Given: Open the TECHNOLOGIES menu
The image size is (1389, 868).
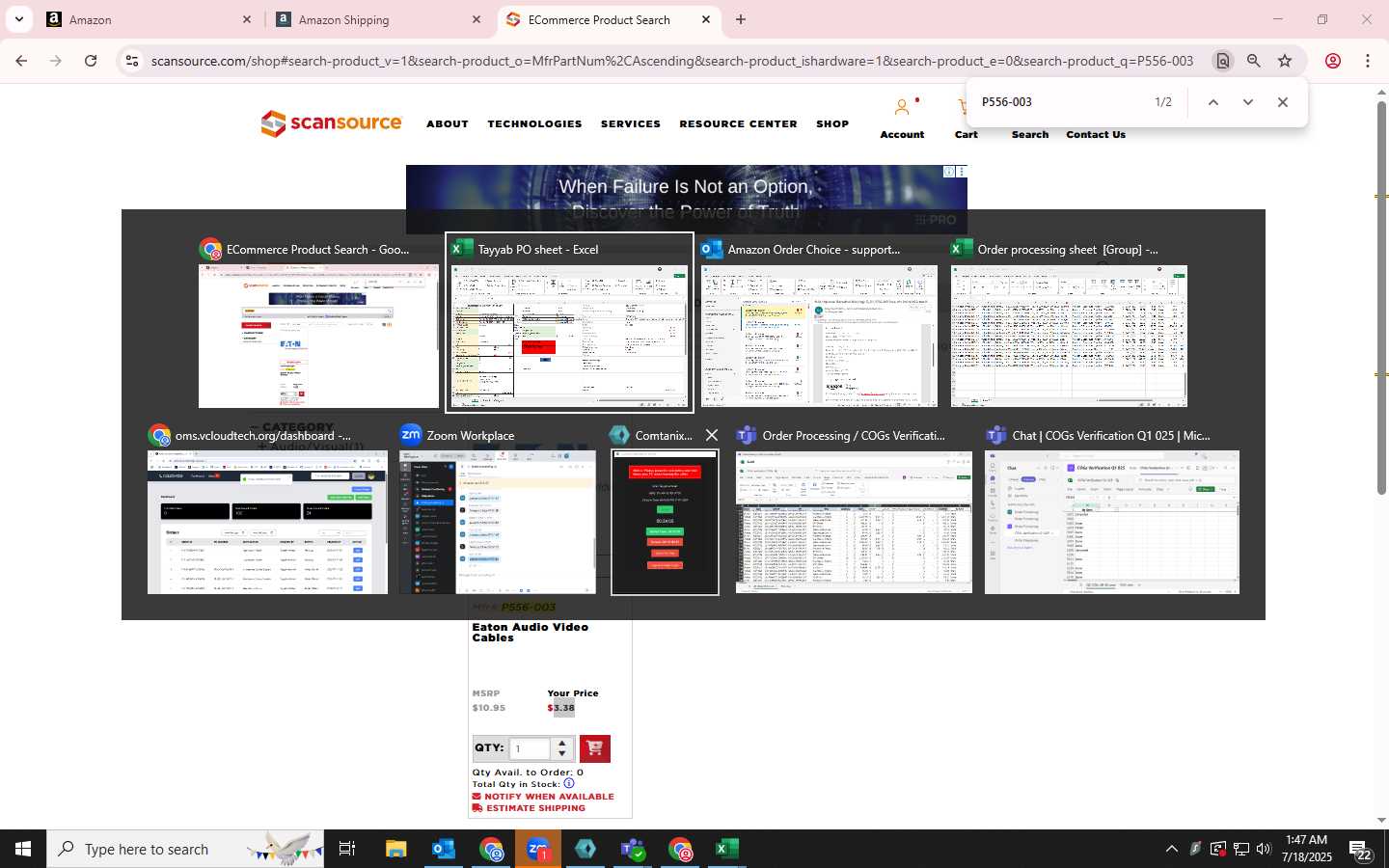Looking at the screenshot, I should point(534,124).
